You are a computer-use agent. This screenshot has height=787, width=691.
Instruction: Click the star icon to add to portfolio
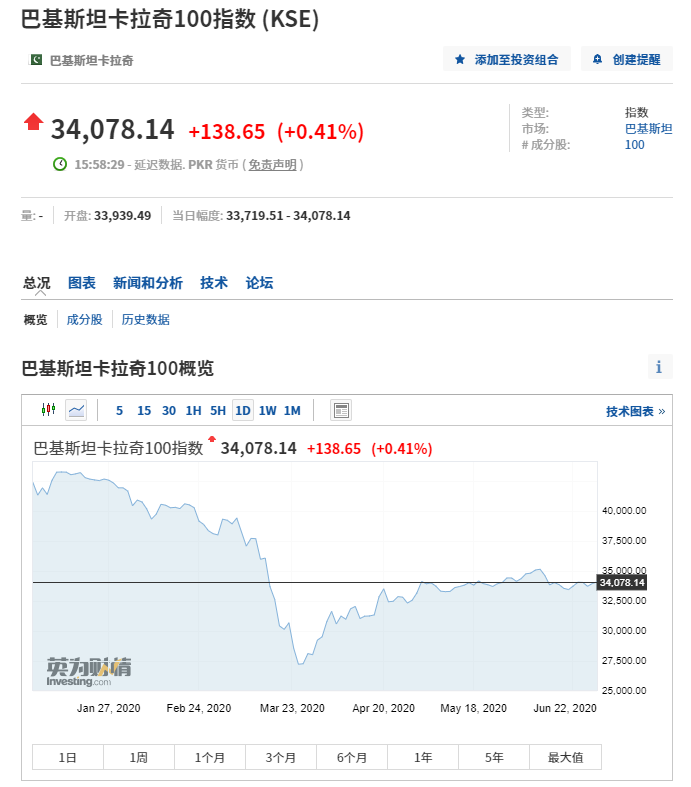pos(460,60)
